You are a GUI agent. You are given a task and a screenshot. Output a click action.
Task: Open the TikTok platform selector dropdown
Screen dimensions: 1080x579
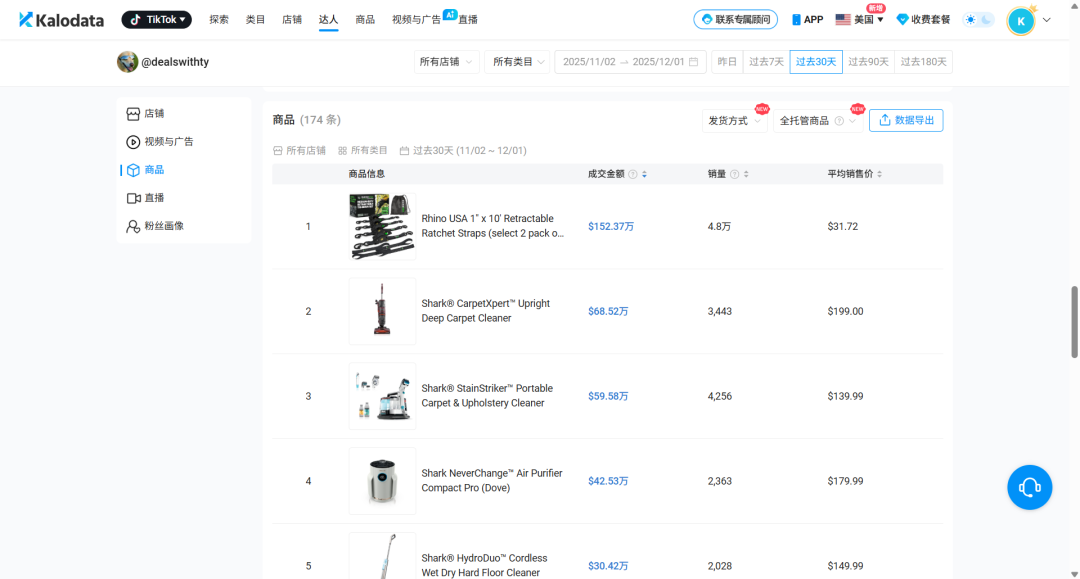pyautogui.click(x=156, y=18)
